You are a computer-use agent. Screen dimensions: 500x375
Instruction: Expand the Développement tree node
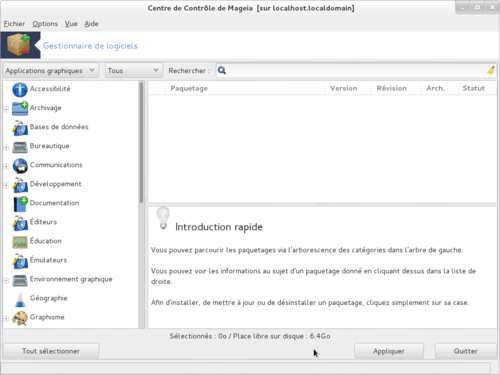tap(6, 185)
